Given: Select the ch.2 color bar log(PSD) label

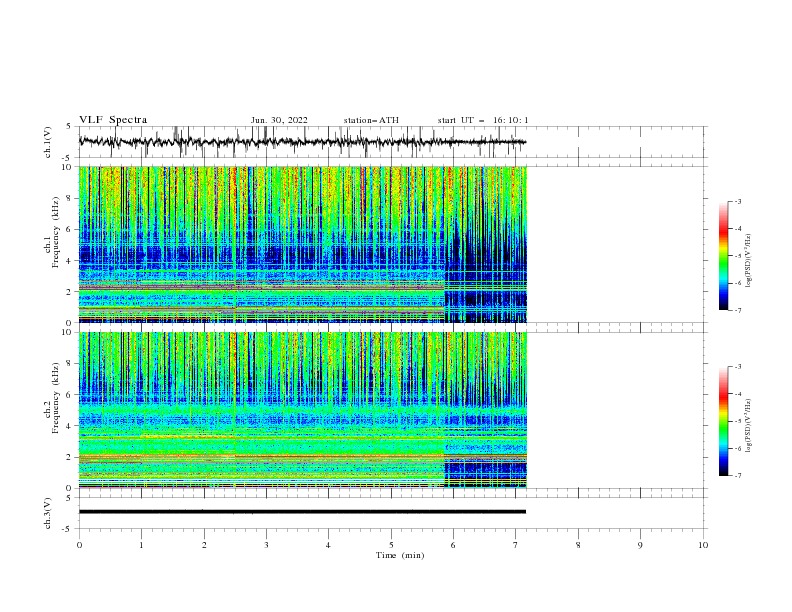Looking at the screenshot, I should click(748, 426).
